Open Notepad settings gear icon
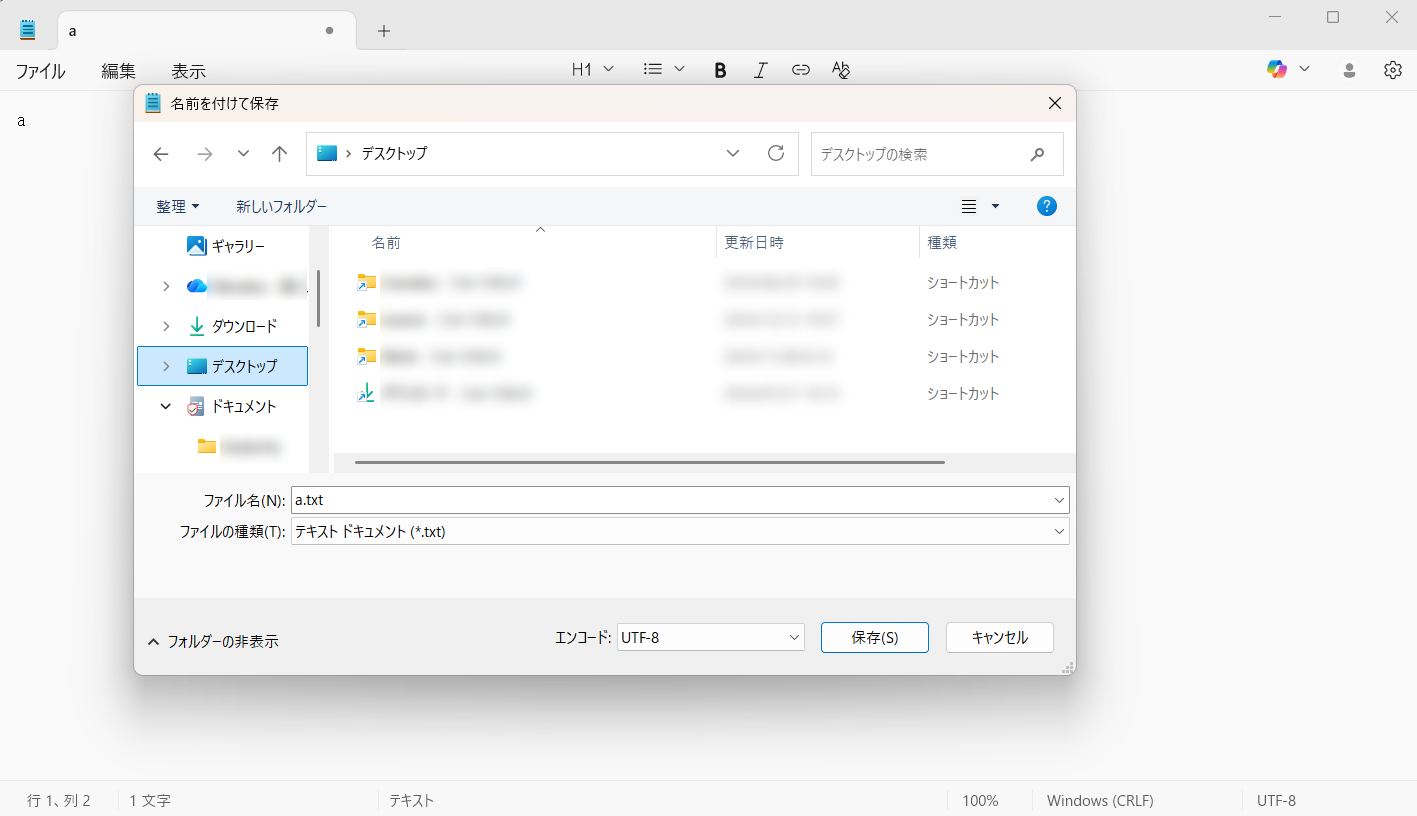 tap(1393, 70)
